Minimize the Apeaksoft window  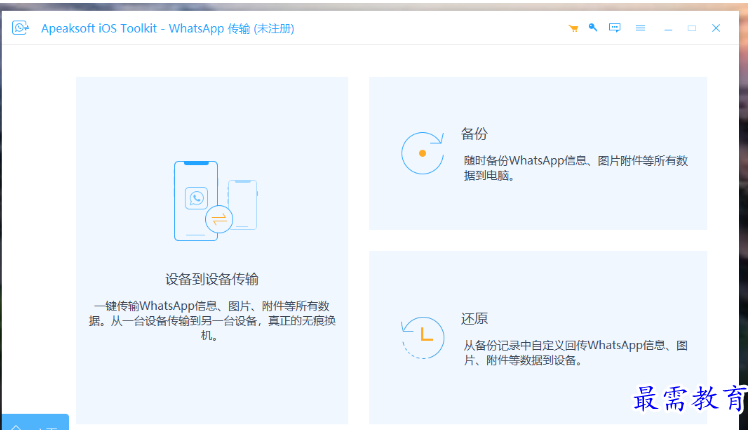668,28
